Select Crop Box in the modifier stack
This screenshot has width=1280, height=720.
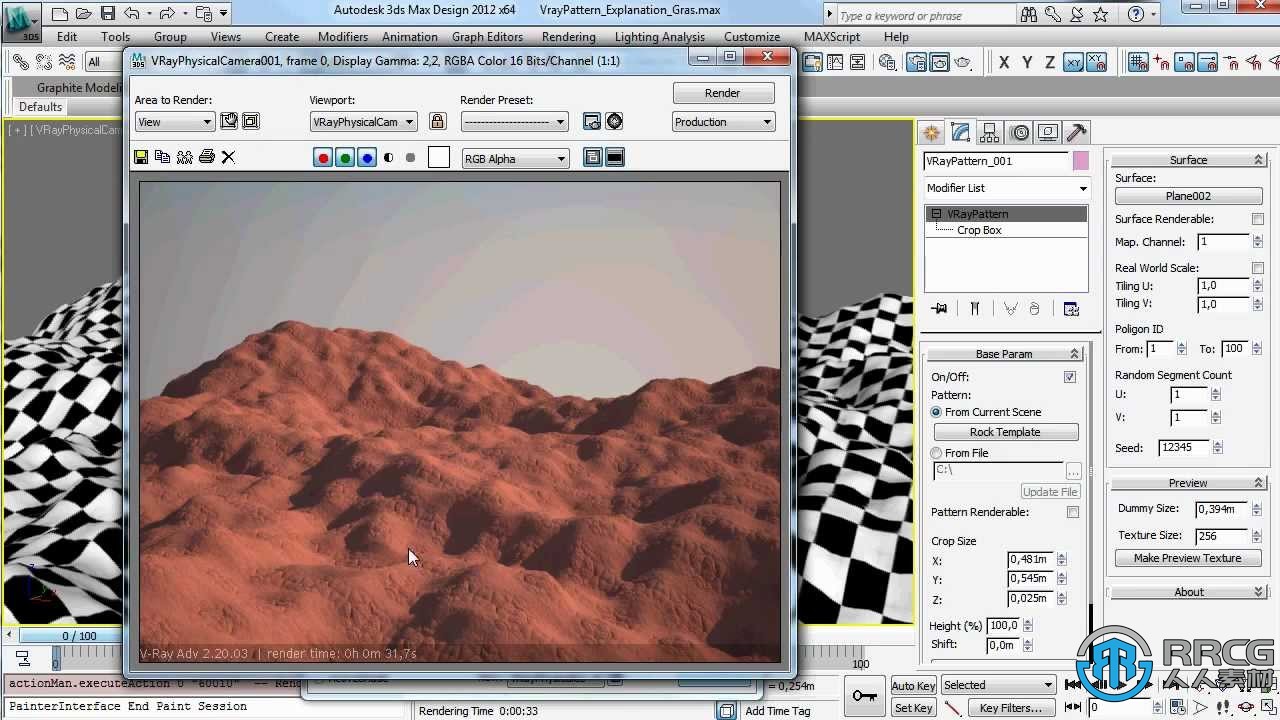click(x=979, y=230)
